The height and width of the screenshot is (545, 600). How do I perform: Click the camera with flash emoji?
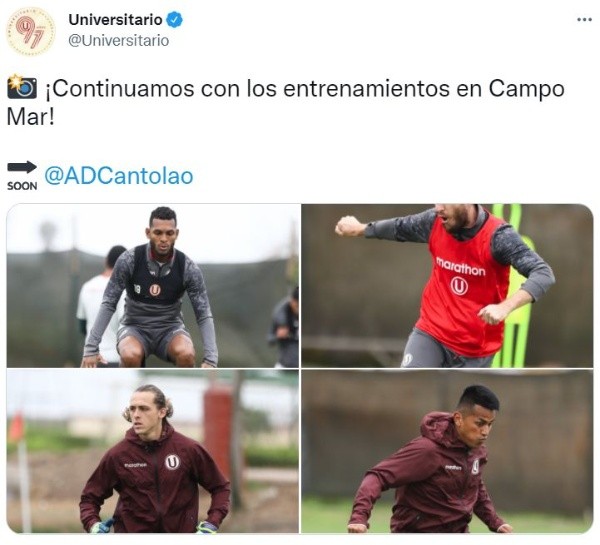[21, 87]
